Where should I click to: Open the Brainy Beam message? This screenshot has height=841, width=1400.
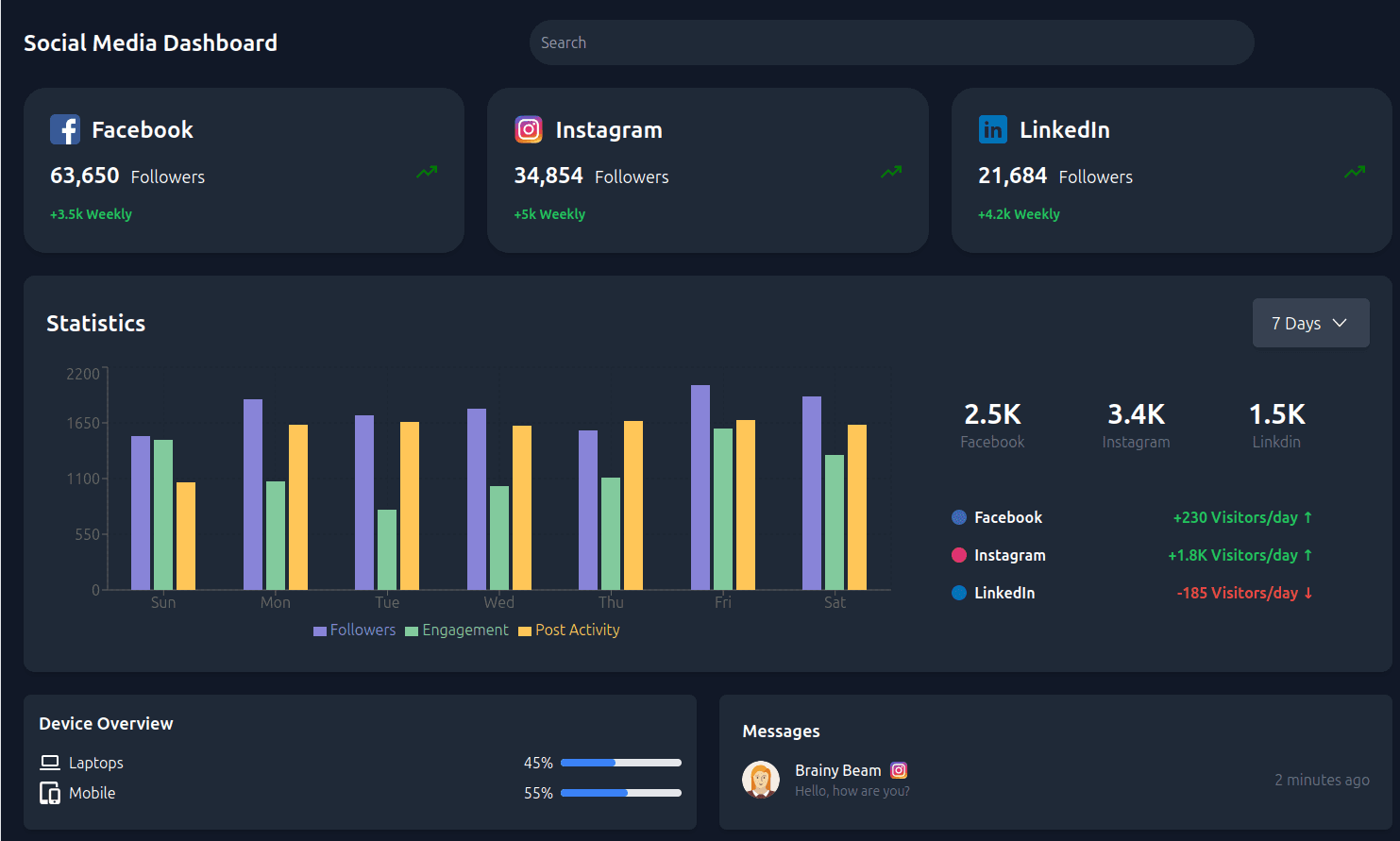click(x=852, y=780)
